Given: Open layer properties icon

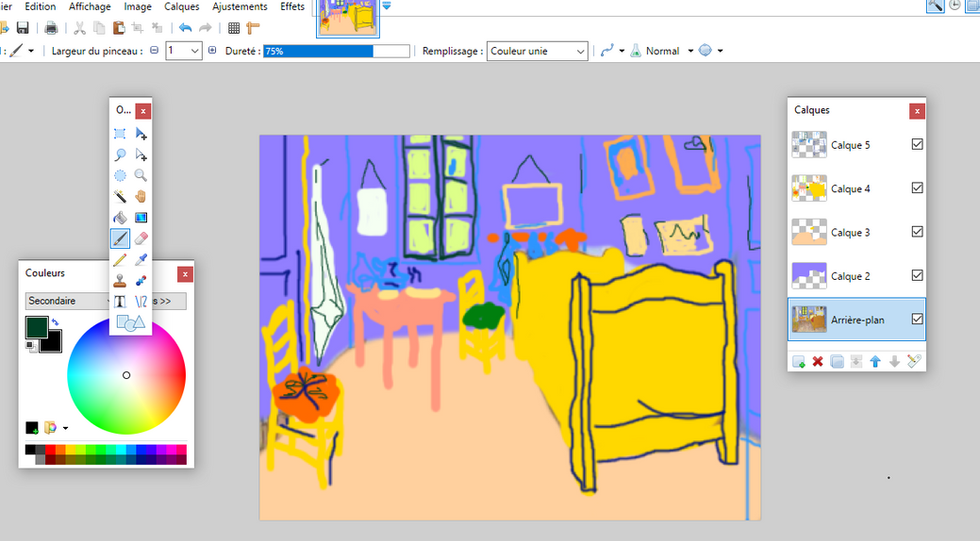Looking at the screenshot, I should (914, 361).
